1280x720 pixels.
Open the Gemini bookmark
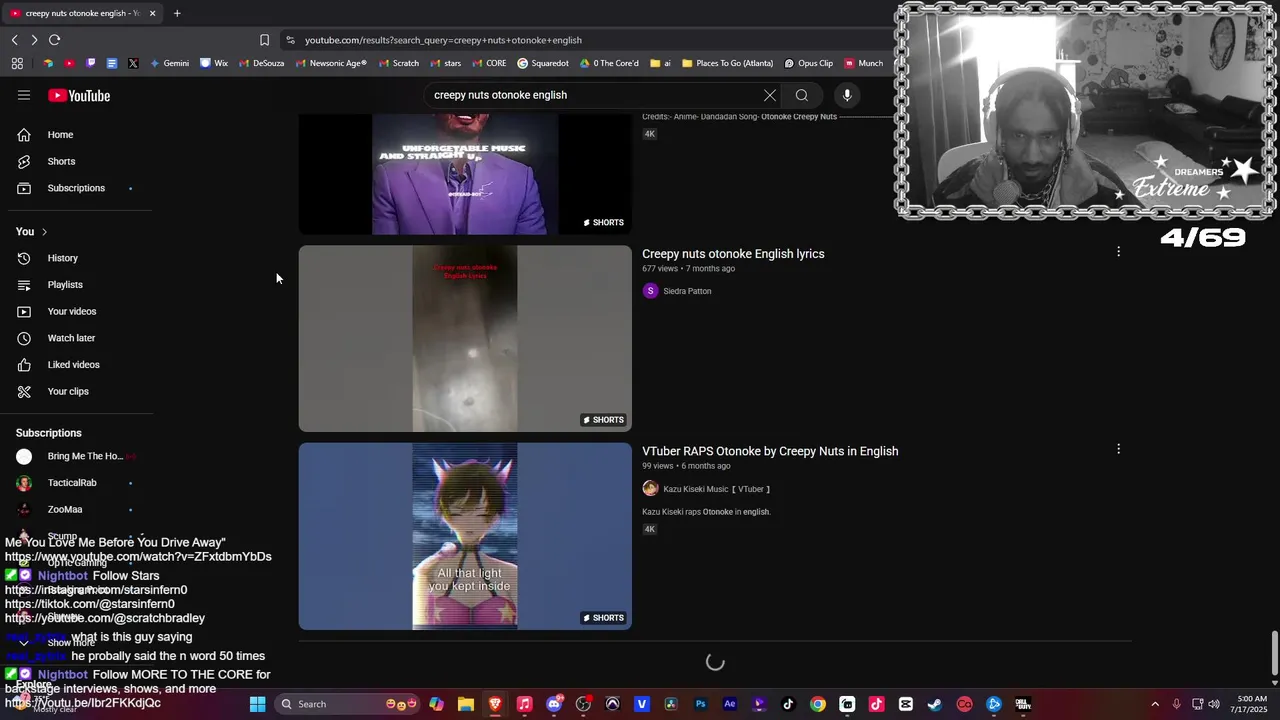(x=169, y=63)
